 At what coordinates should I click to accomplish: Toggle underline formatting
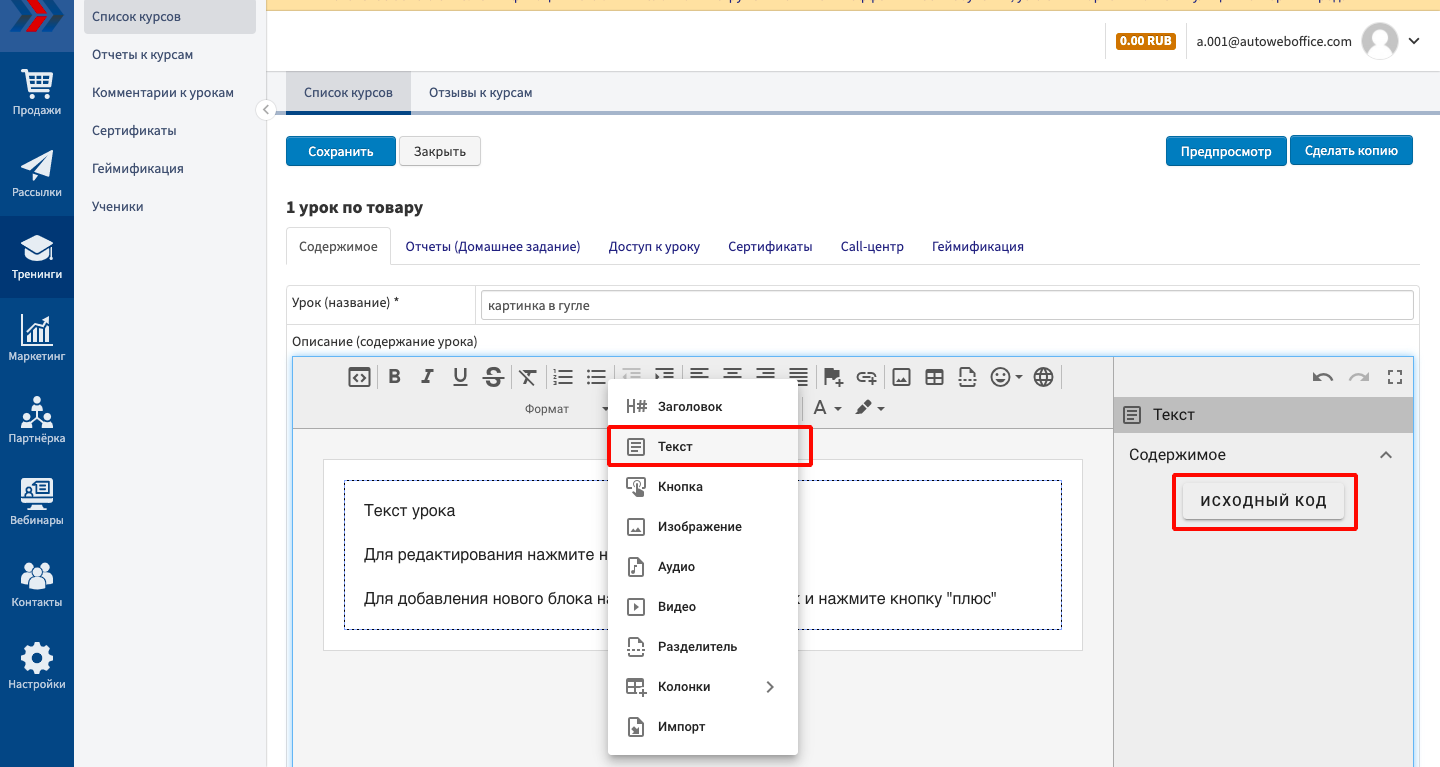click(x=460, y=377)
